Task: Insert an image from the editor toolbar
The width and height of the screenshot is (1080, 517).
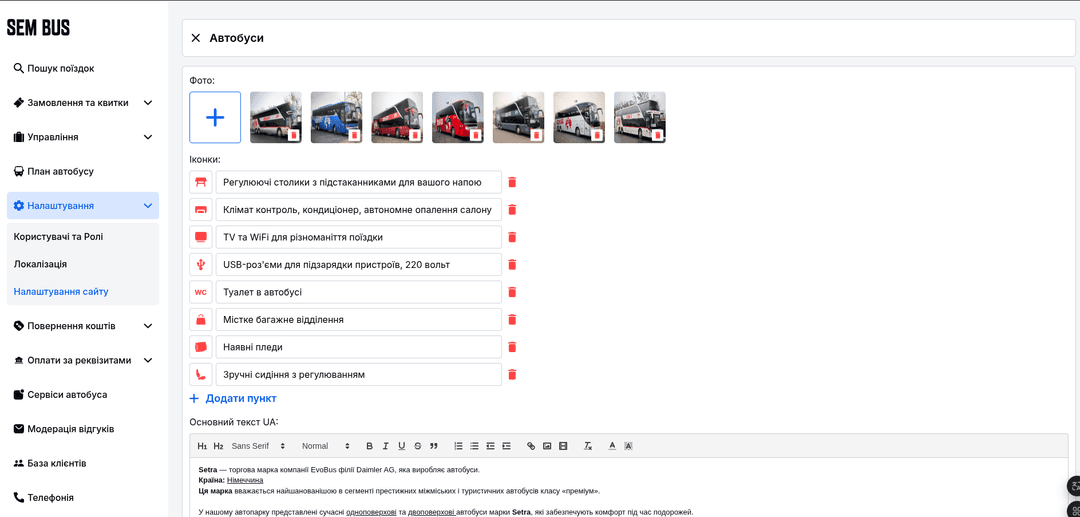Action: tap(547, 446)
